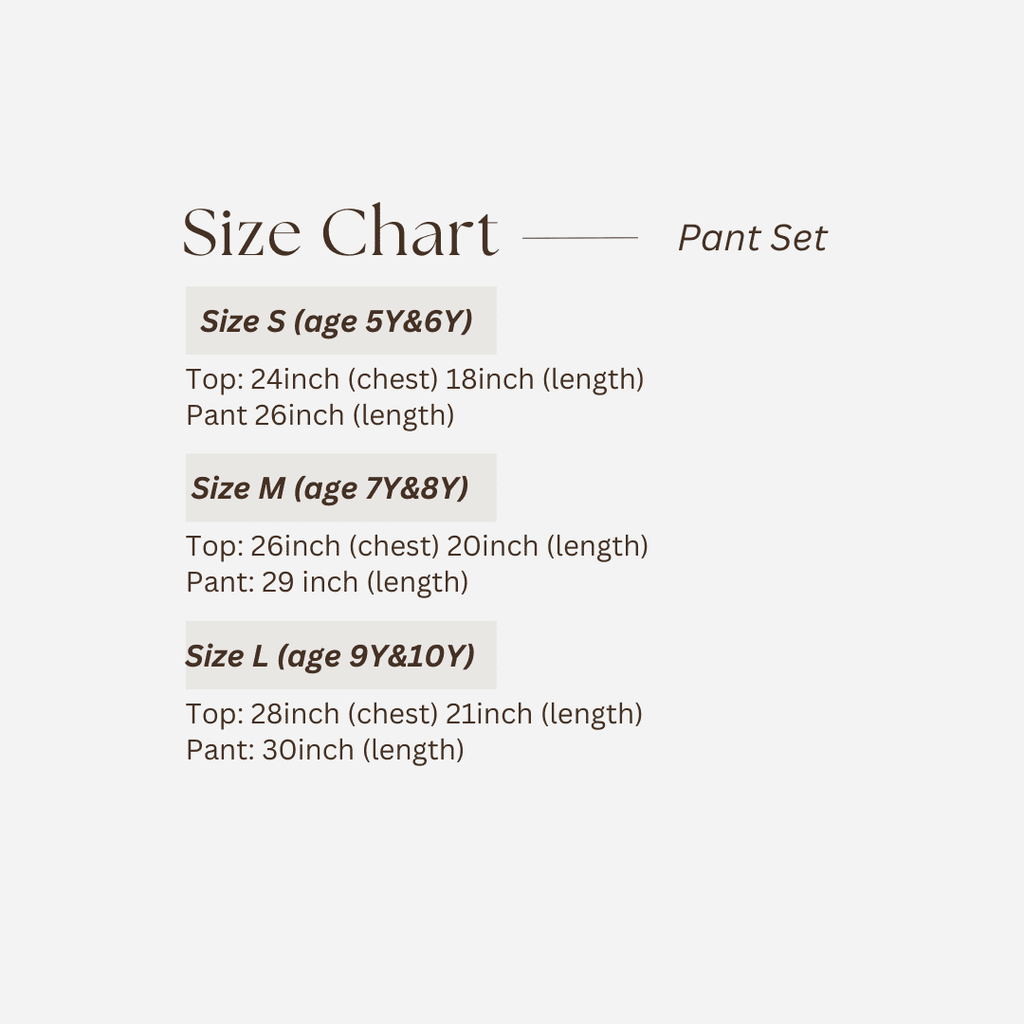Image resolution: width=1024 pixels, height=1024 pixels.
Task: Click the 20inch (length) top measurement
Action: click(x=548, y=547)
